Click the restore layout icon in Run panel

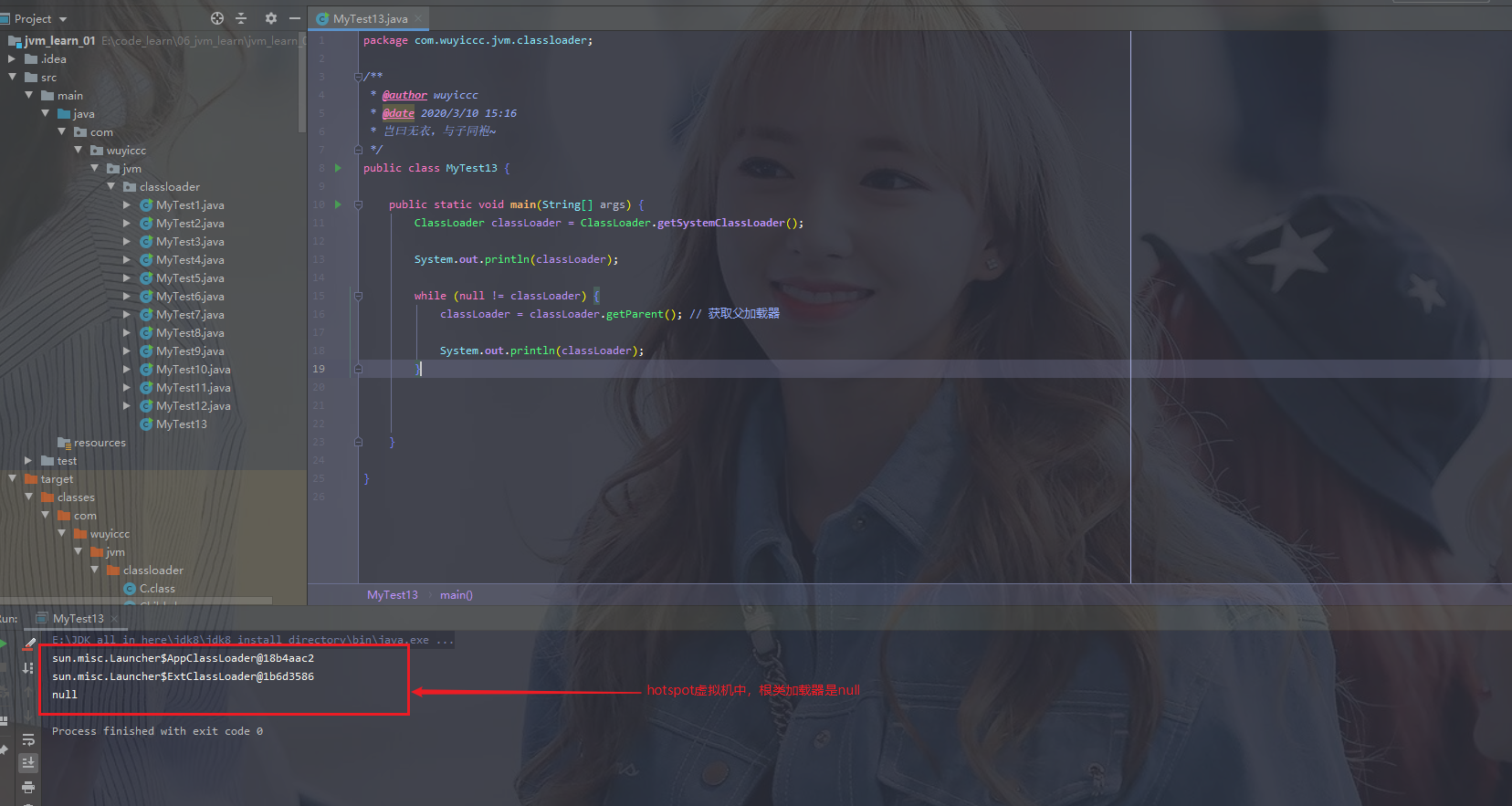[x=4, y=720]
